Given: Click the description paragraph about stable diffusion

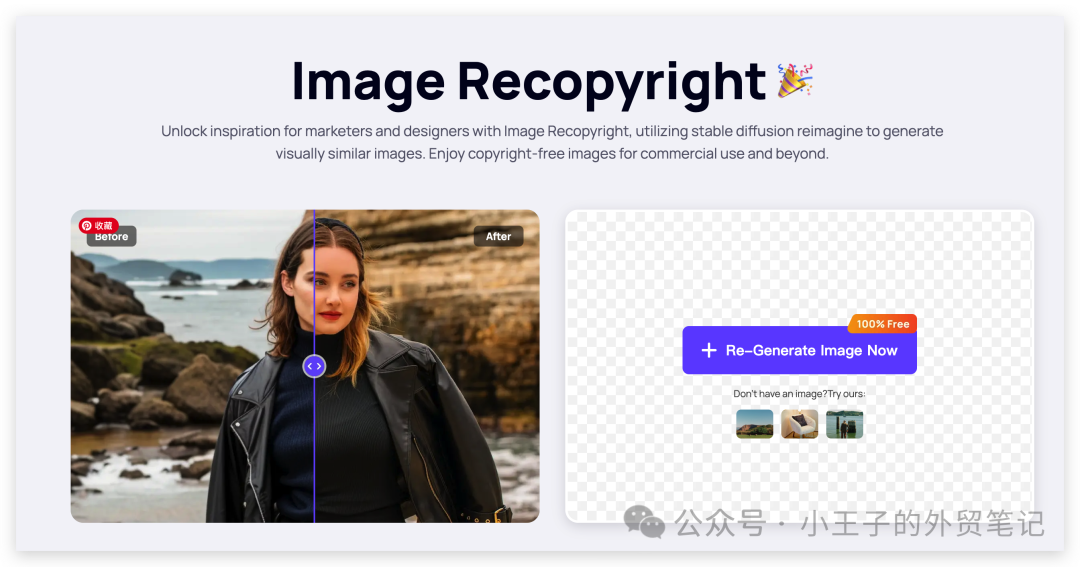Looking at the screenshot, I should [552, 142].
